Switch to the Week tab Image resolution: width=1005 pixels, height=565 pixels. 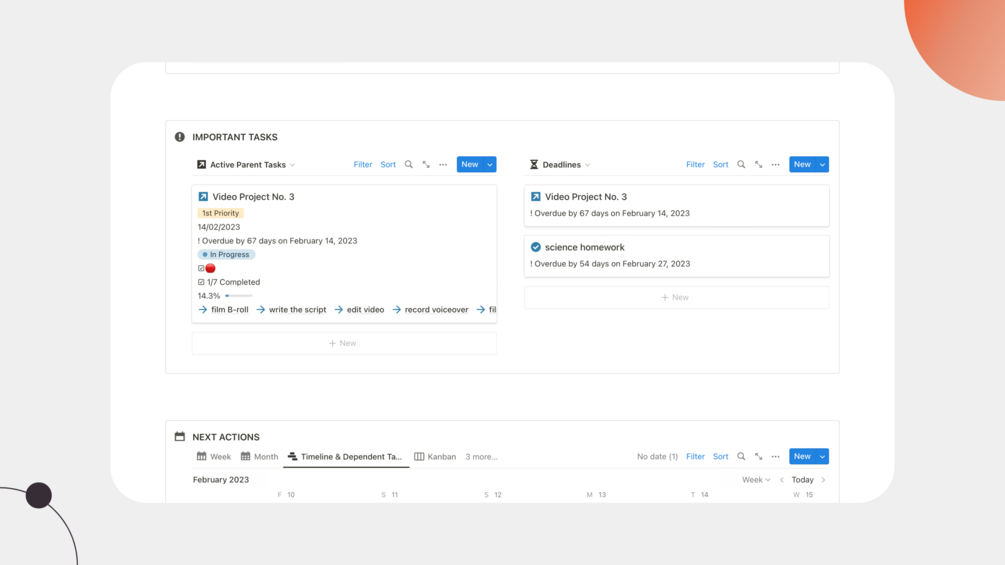pos(213,457)
